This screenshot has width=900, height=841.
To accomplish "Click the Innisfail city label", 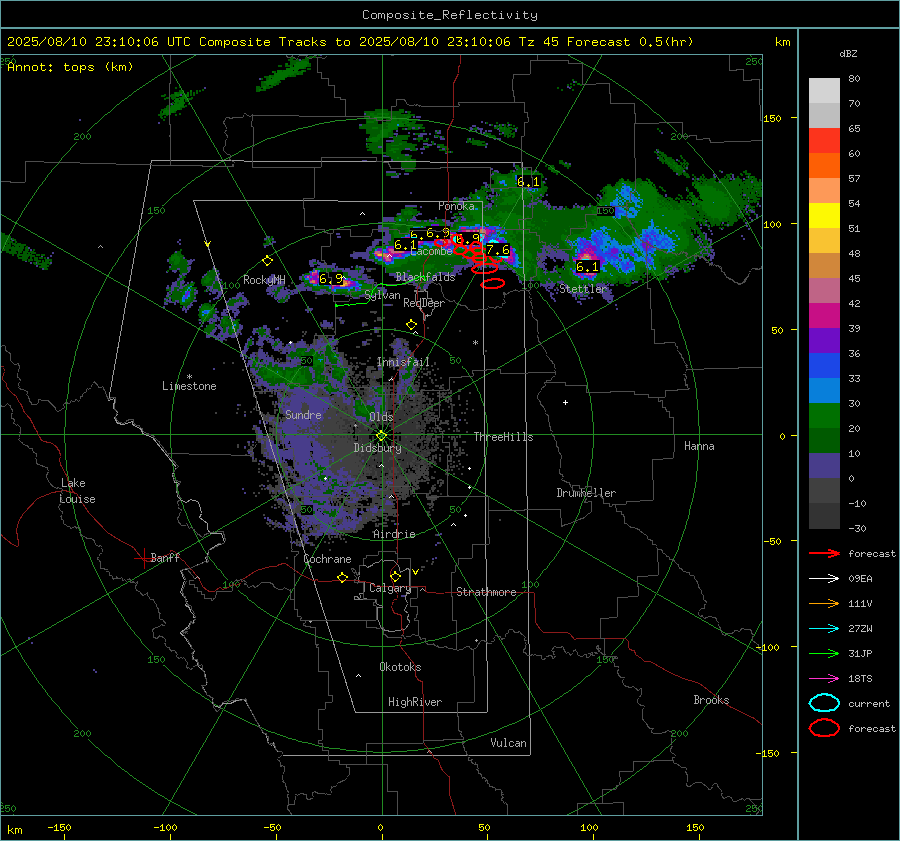I will [403, 362].
